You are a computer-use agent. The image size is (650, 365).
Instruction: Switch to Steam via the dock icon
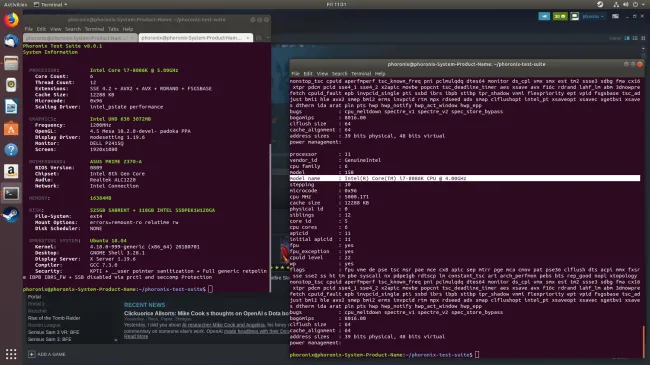(11, 215)
